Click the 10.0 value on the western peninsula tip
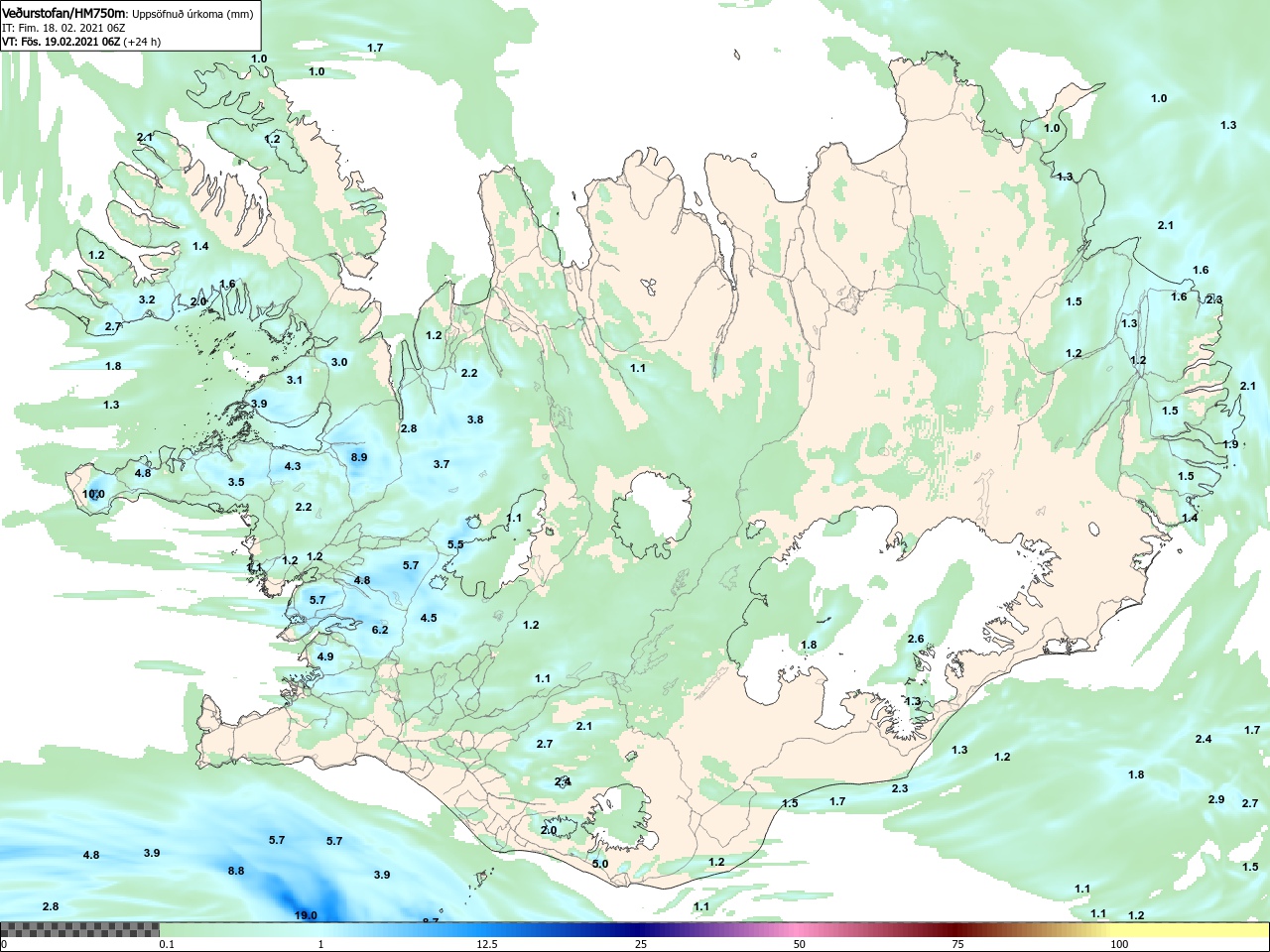This screenshot has width=1270, height=952. point(93,494)
